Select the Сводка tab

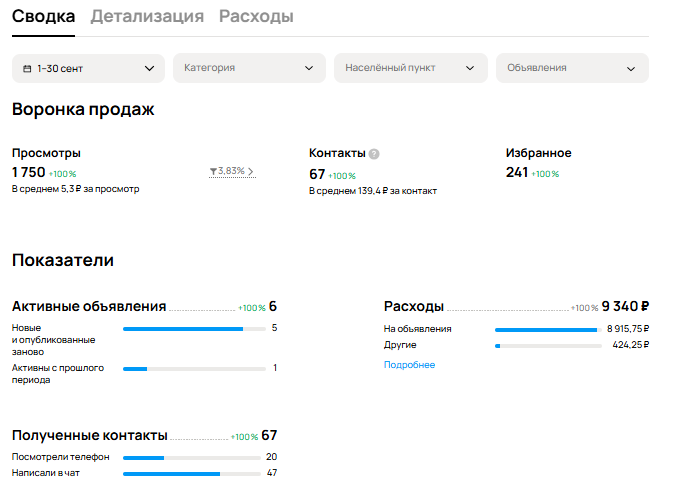[x=44, y=16]
